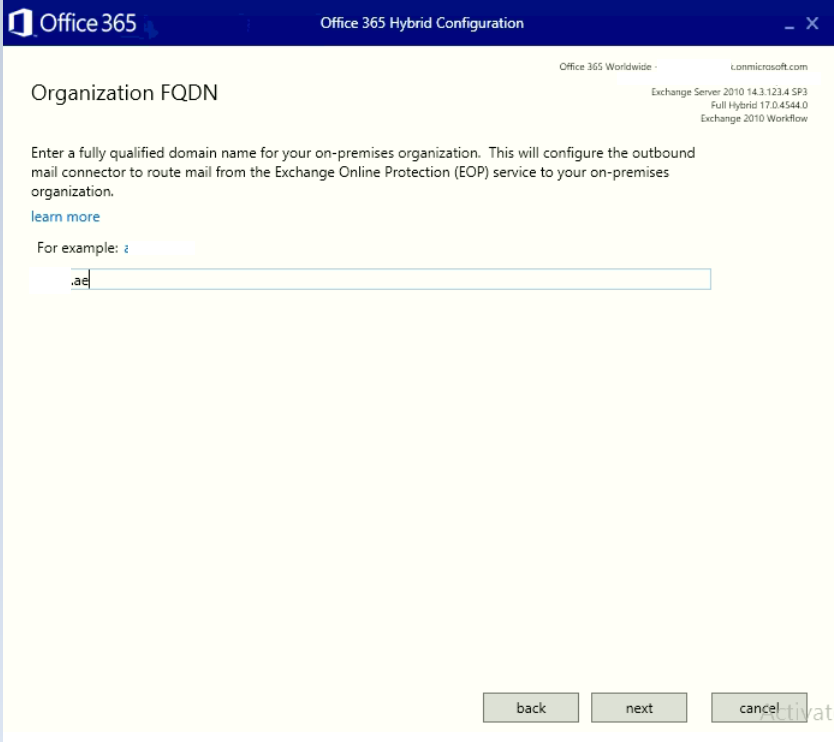Minimize the Hybrid Configuration window
This screenshot has height=742, width=834.
tap(789, 25)
